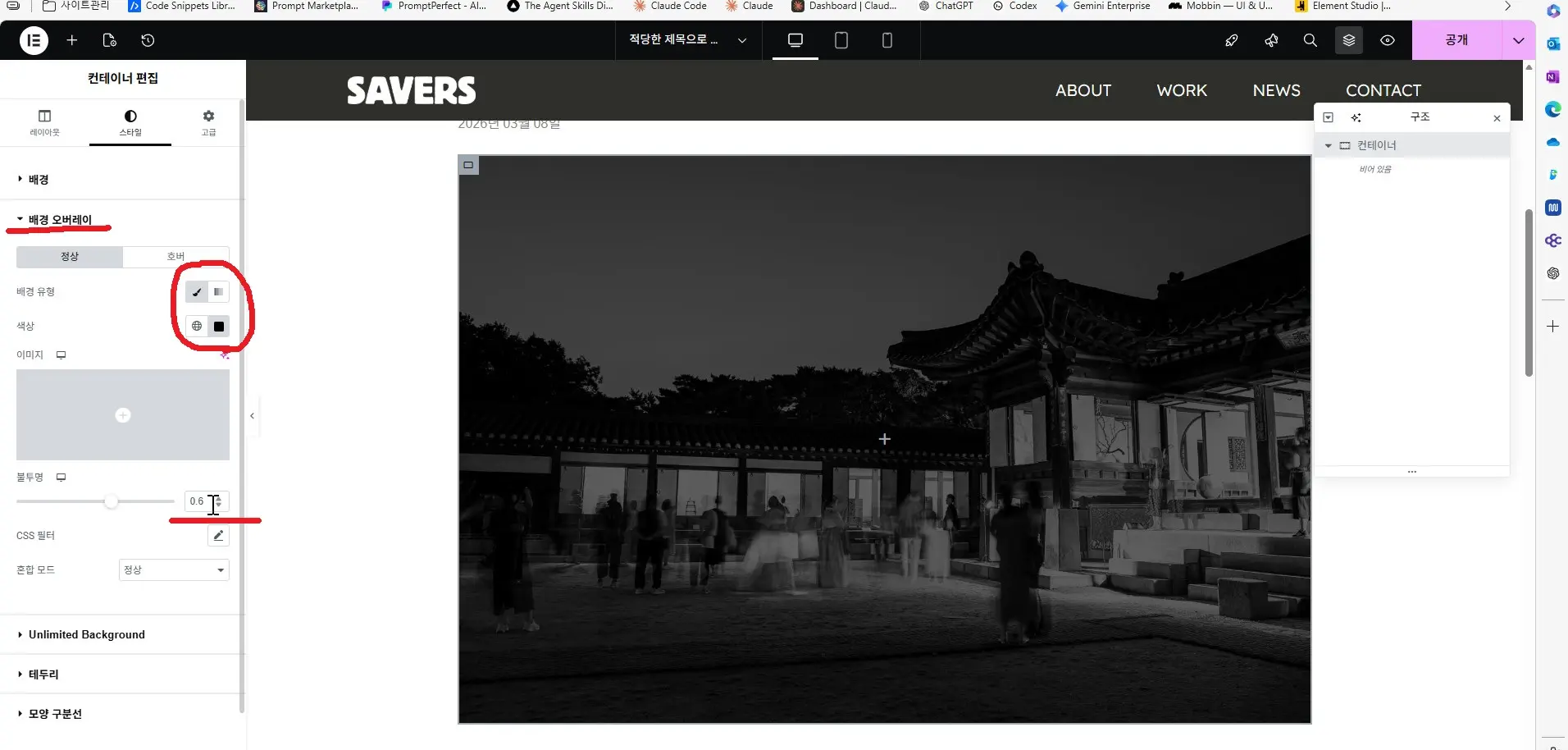Click the Elementor logo menu button

pyautogui.click(x=34, y=40)
